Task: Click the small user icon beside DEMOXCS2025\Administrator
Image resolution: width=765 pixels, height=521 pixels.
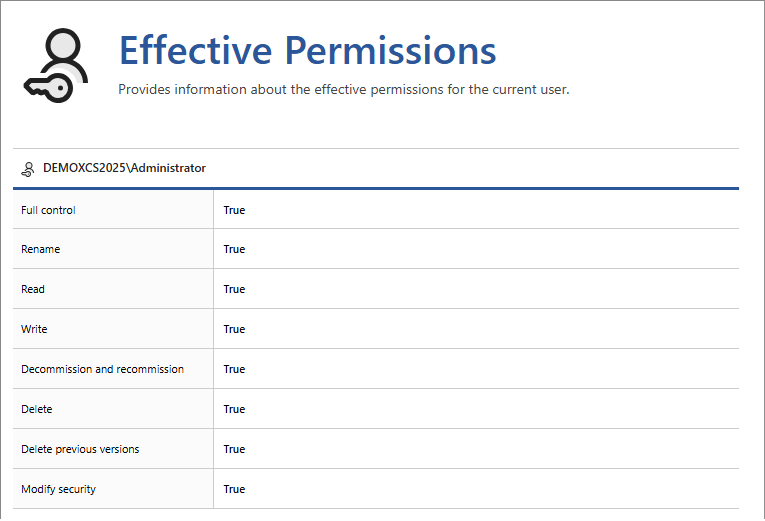Action: (28, 169)
